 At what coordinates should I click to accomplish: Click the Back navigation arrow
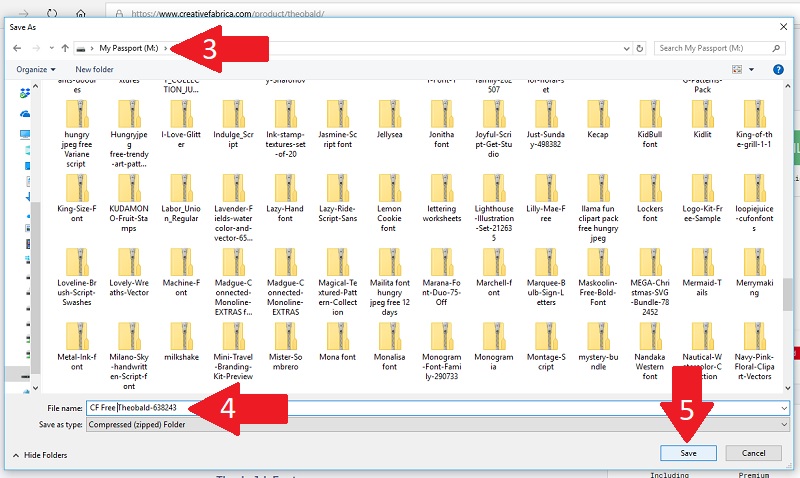15,48
